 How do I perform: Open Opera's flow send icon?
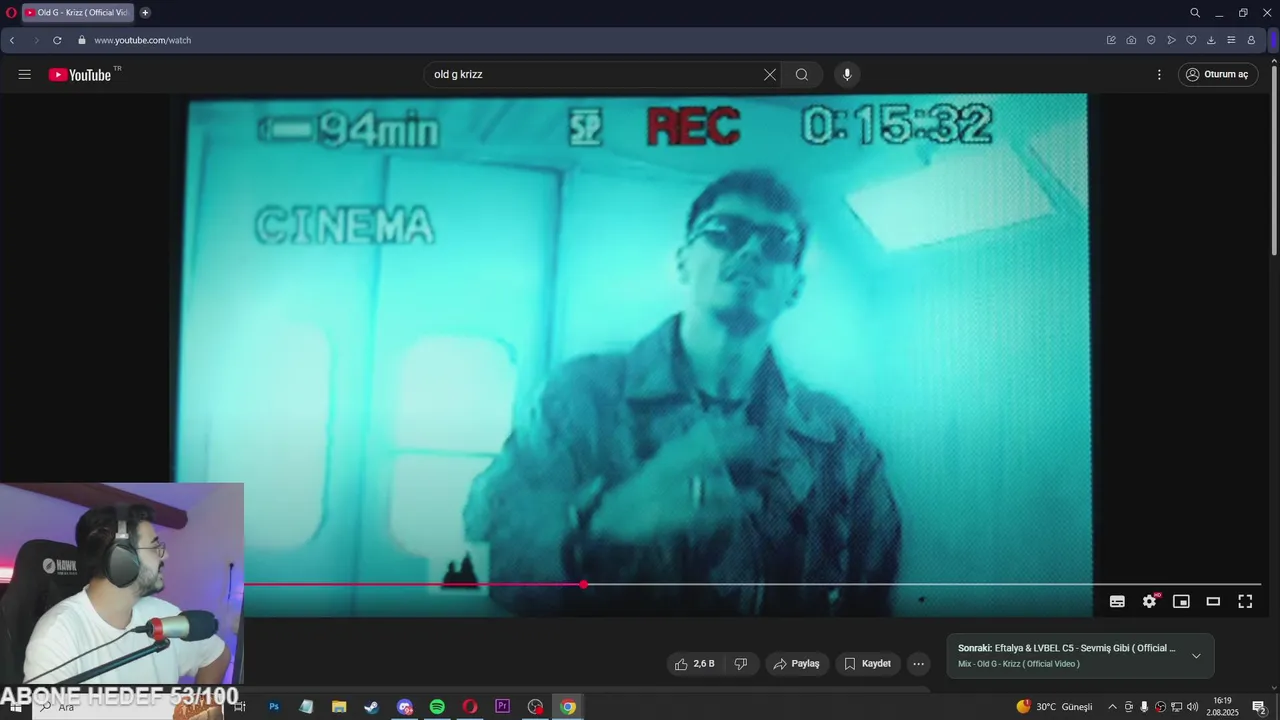[x=1171, y=40]
